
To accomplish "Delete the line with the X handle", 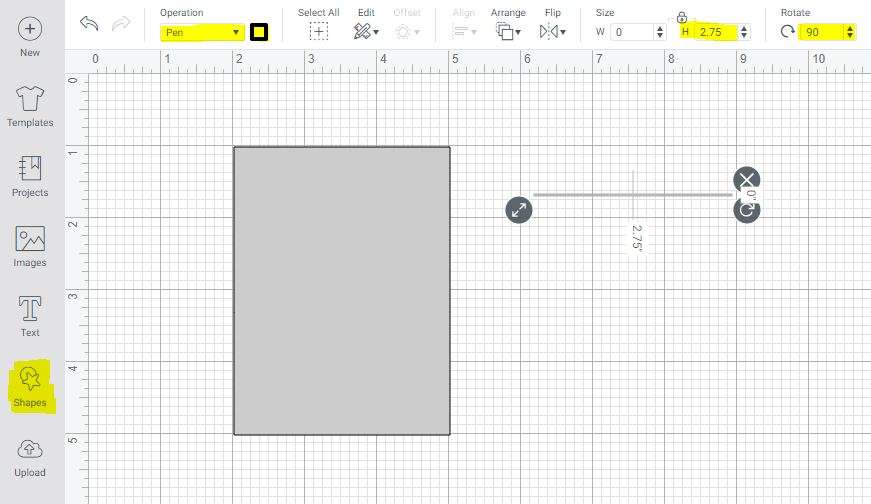I will point(746,180).
